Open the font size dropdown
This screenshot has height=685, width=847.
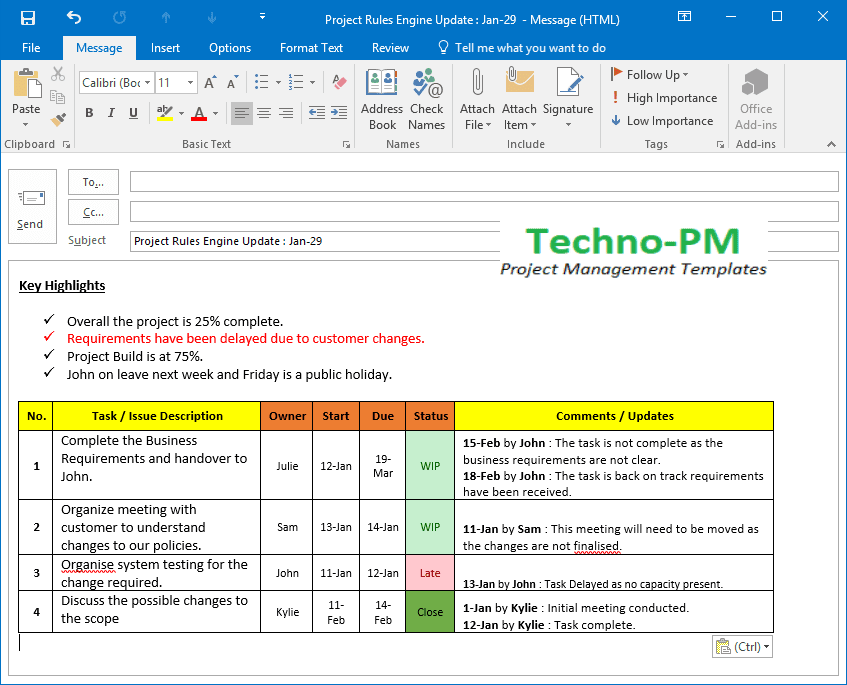tap(192, 82)
